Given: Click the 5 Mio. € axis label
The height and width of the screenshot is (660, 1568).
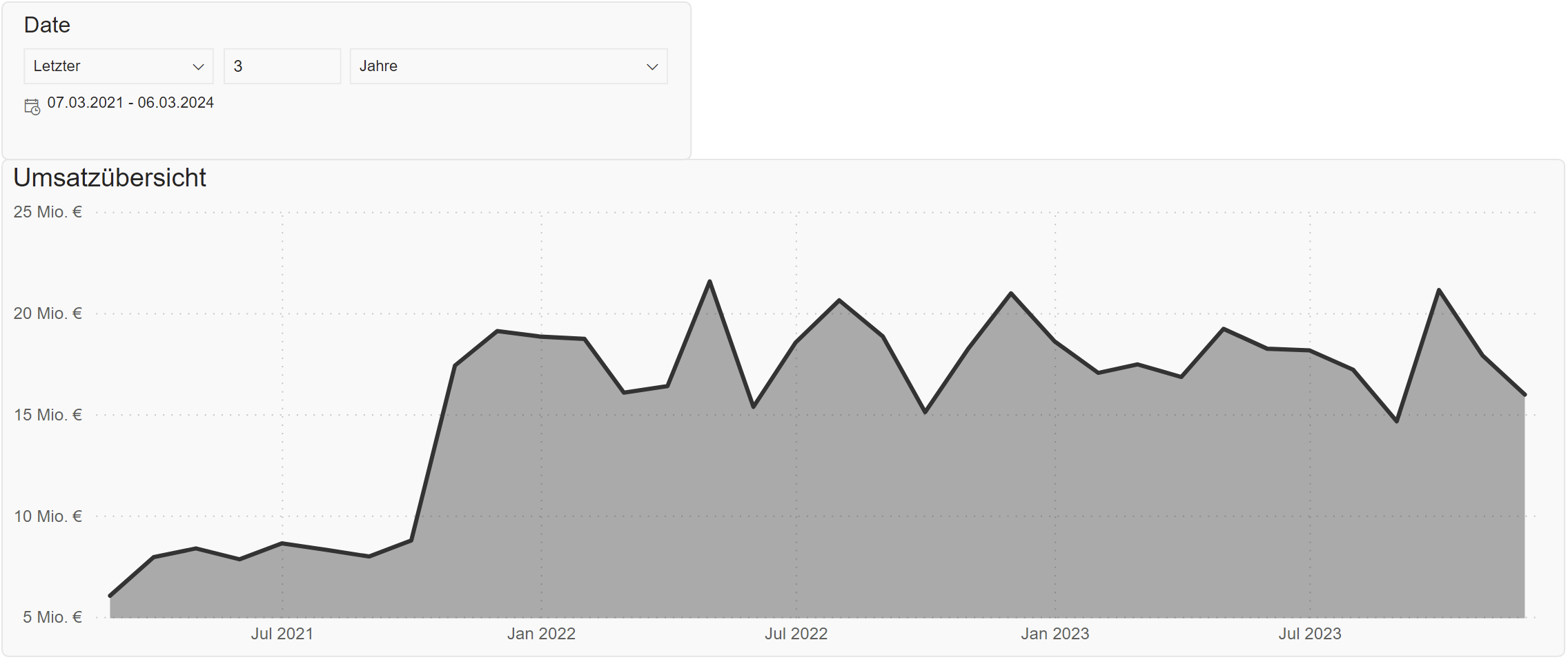Looking at the screenshot, I should [x=52, y=617].
